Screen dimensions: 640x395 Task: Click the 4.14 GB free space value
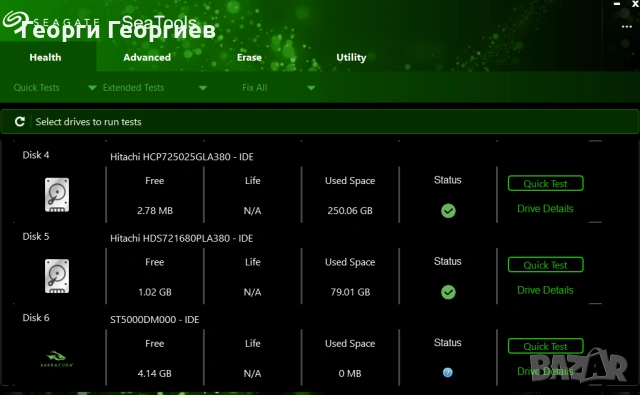tap(155, 373)
